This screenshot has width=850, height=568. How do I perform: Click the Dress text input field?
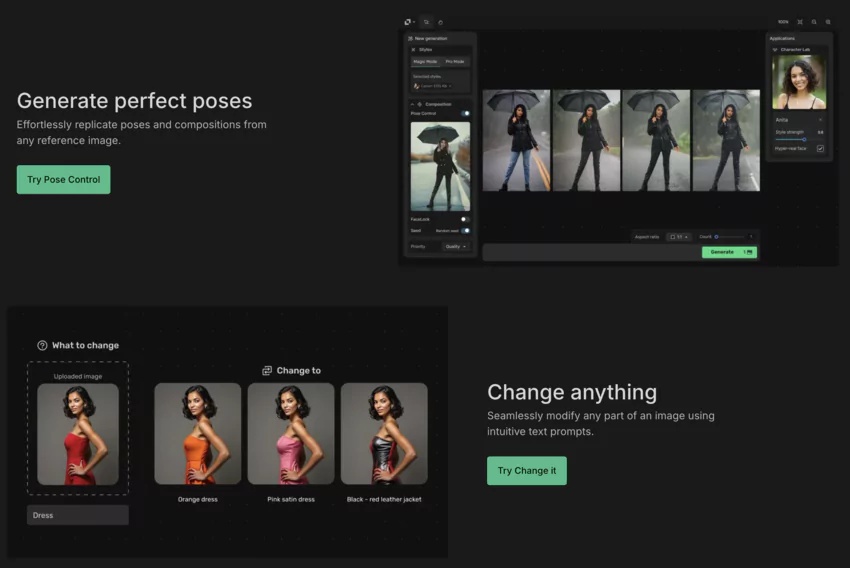78,515
